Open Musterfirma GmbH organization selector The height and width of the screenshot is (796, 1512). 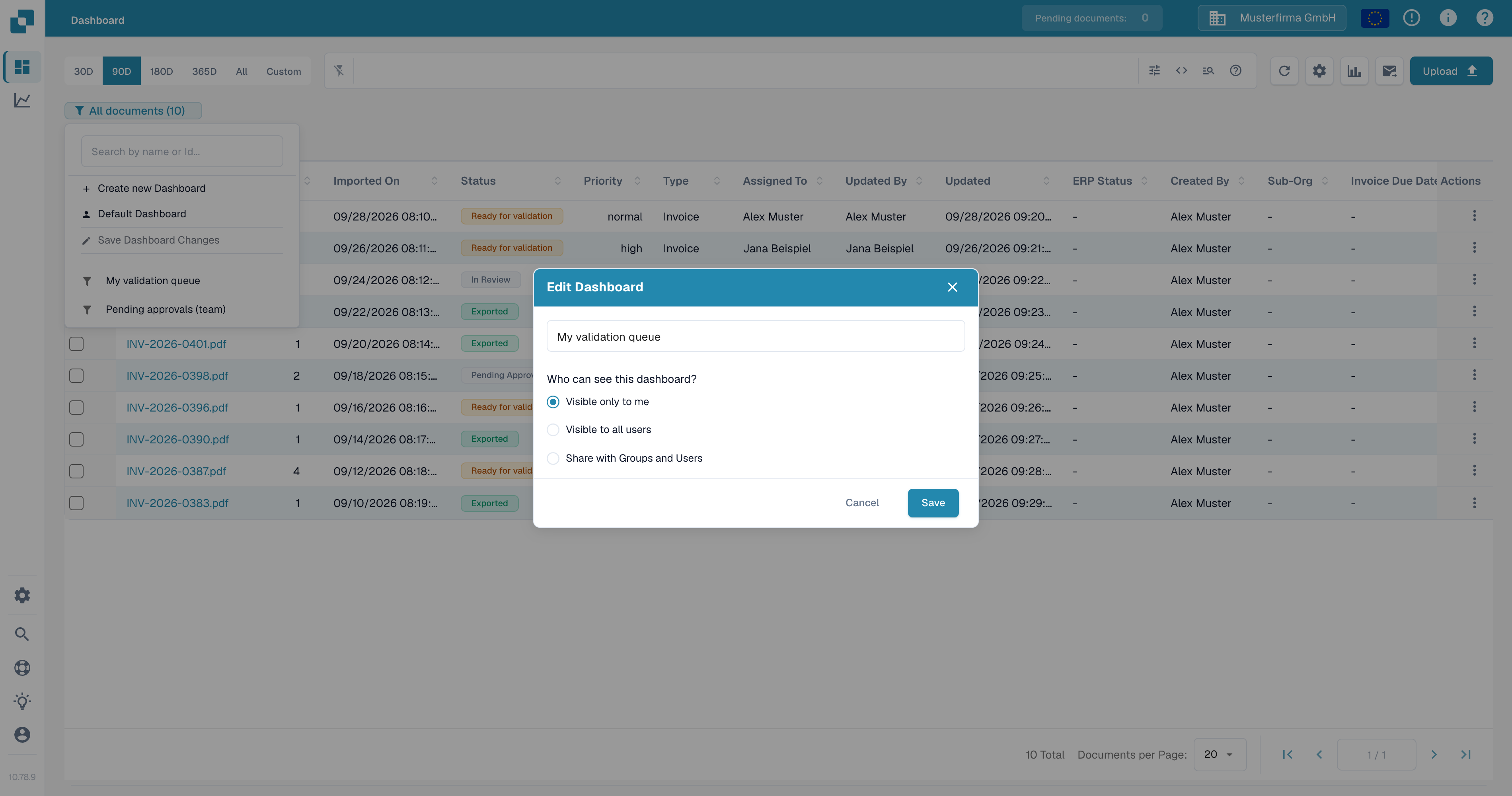click(1271, 18)
